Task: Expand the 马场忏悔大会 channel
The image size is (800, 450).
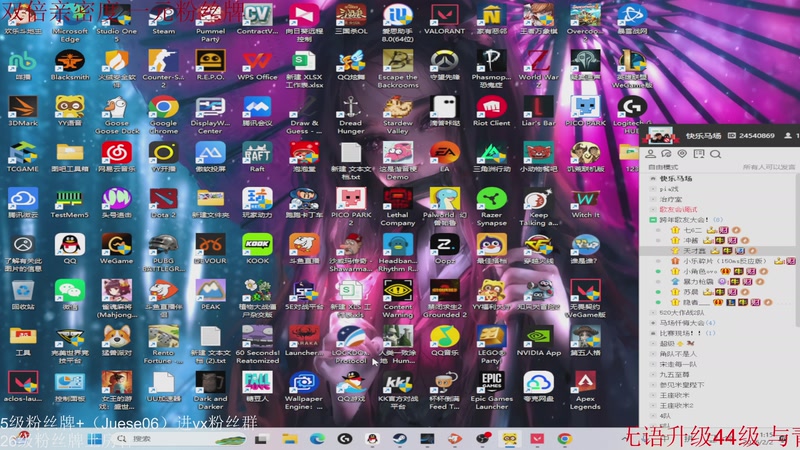Action: (x=653, y=323)
